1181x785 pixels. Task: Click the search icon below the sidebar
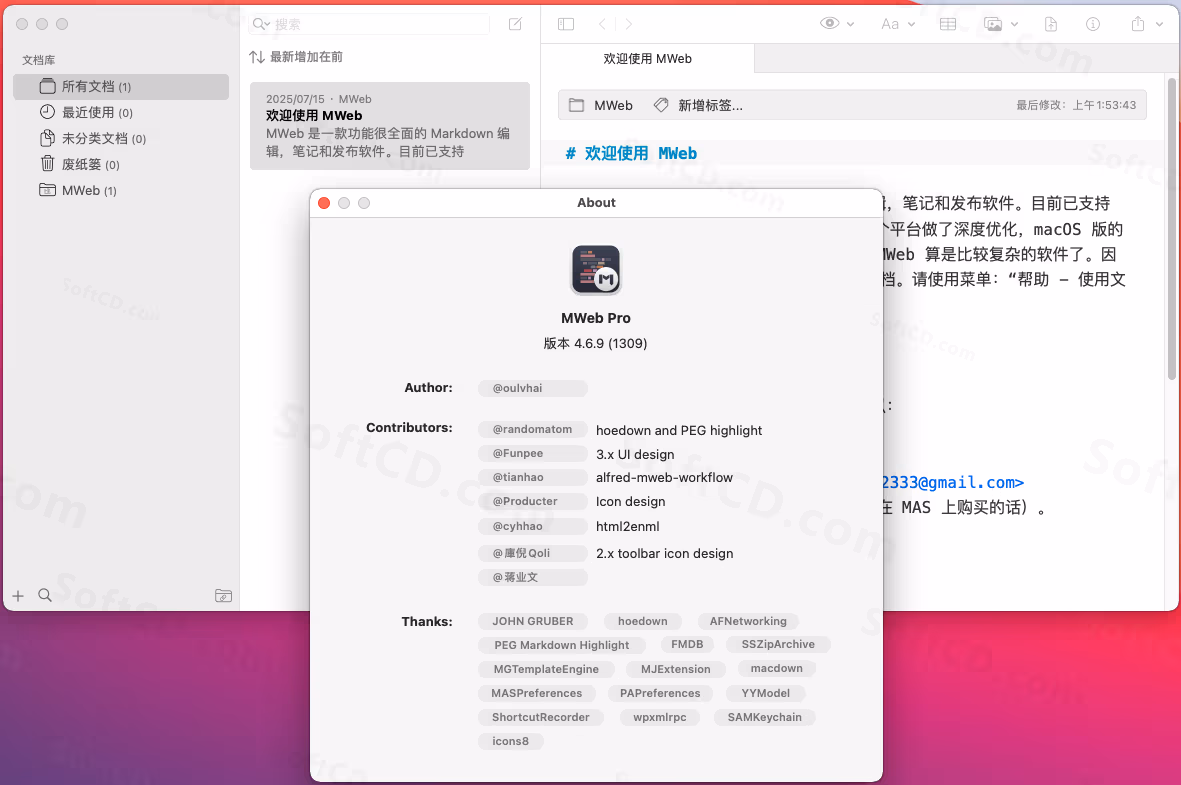click(45, 595)
